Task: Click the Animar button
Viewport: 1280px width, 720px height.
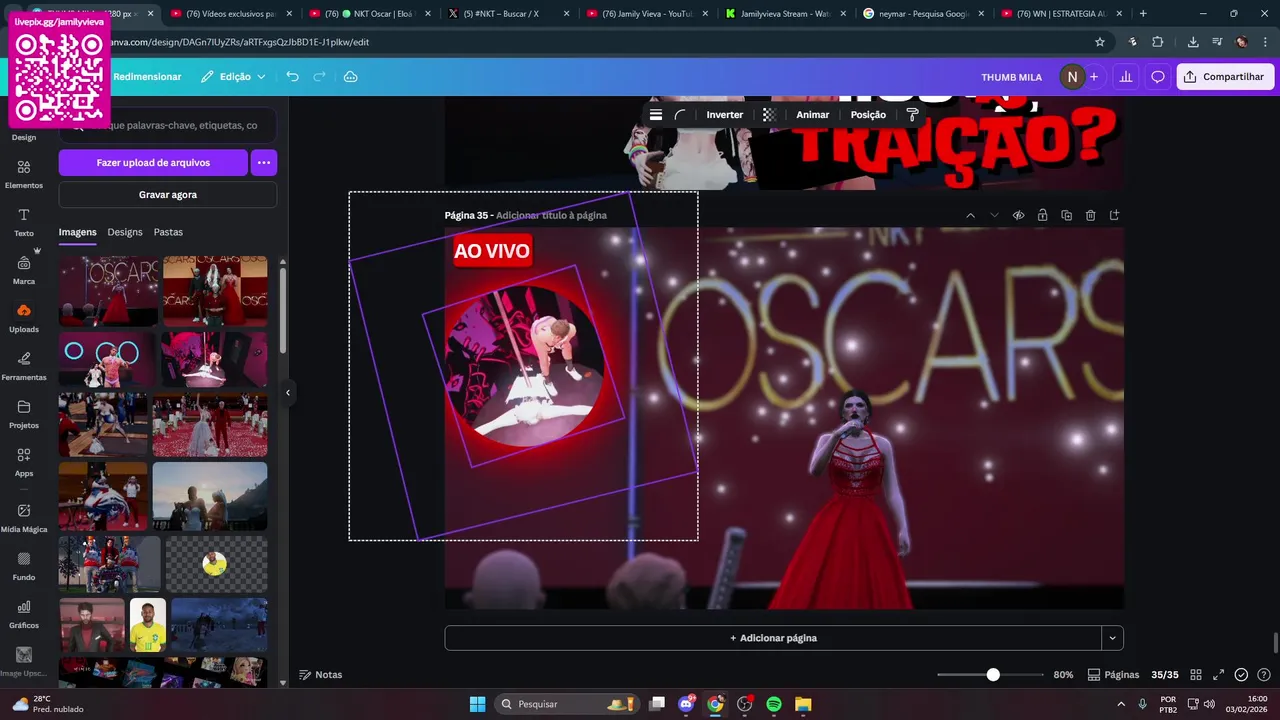Action: (x=812, y=115)
